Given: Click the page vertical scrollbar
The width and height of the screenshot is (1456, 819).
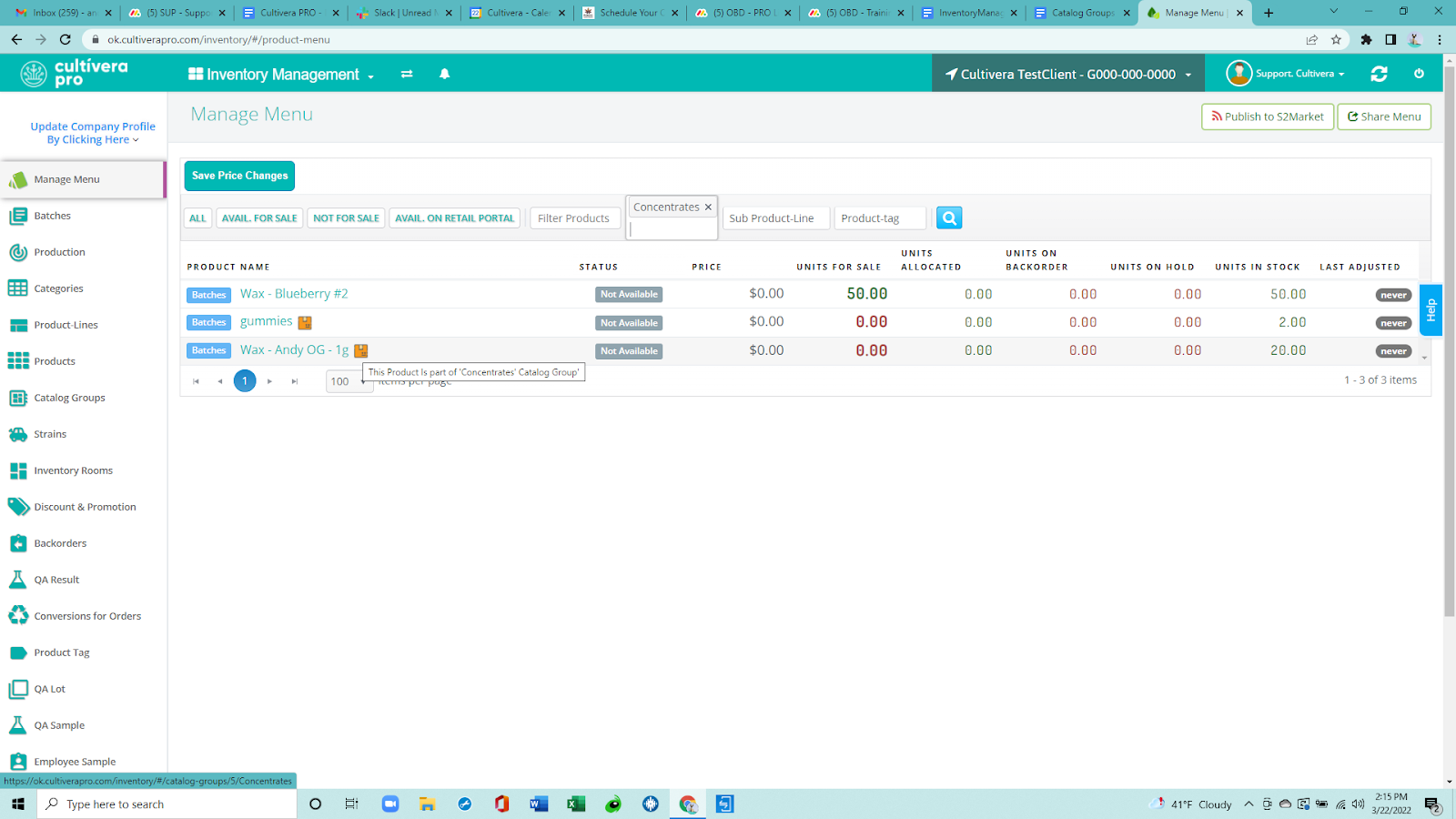Looking at the screenshot, I should tap(1449, 341).
